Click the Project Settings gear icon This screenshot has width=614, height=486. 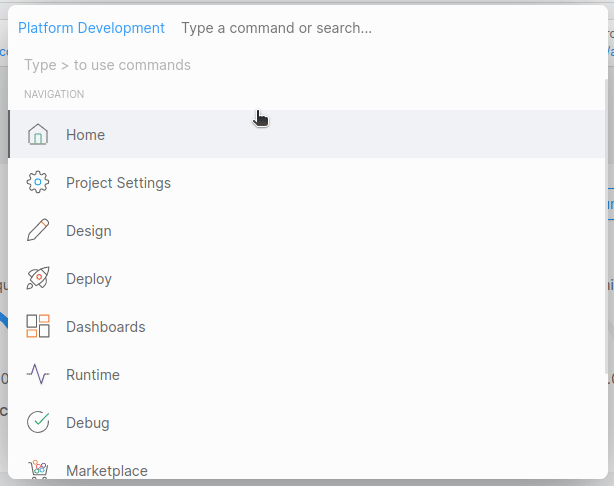(x=38, y=182)
